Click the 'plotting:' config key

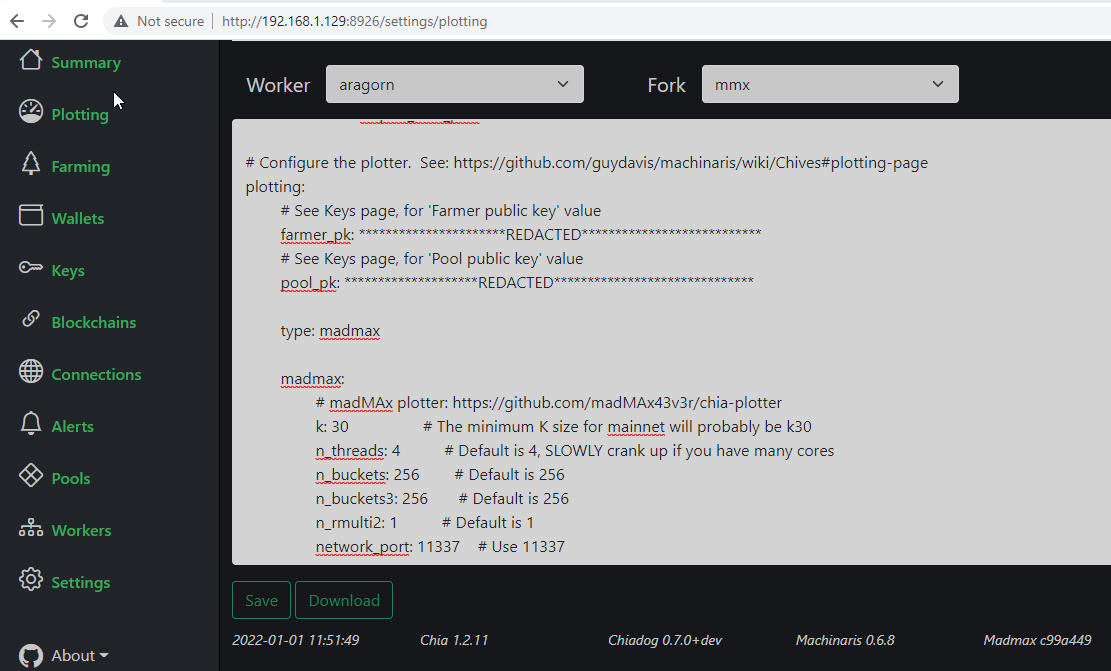[x=276, y=187]
